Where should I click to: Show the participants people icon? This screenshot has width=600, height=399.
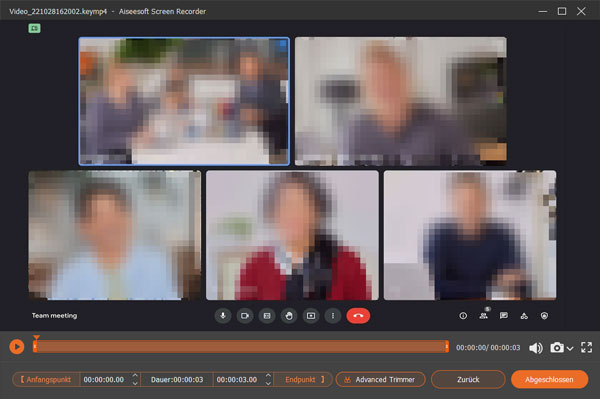tap(484, 316)
